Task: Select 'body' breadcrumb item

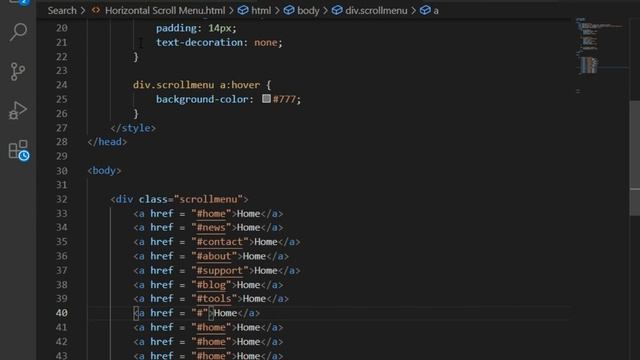Action: 308,11
